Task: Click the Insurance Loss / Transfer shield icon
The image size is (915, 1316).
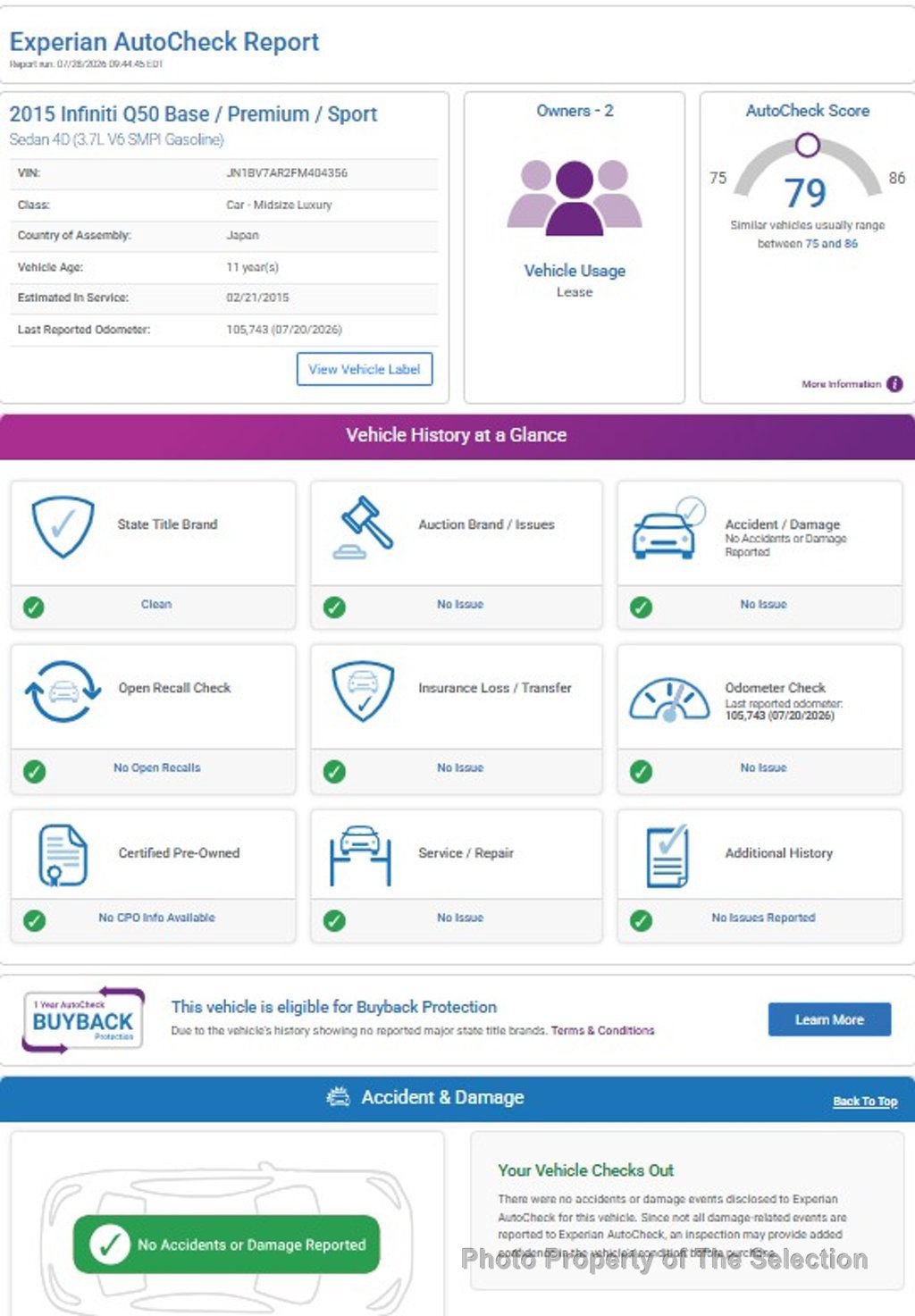Action: [x=363, y=691]
